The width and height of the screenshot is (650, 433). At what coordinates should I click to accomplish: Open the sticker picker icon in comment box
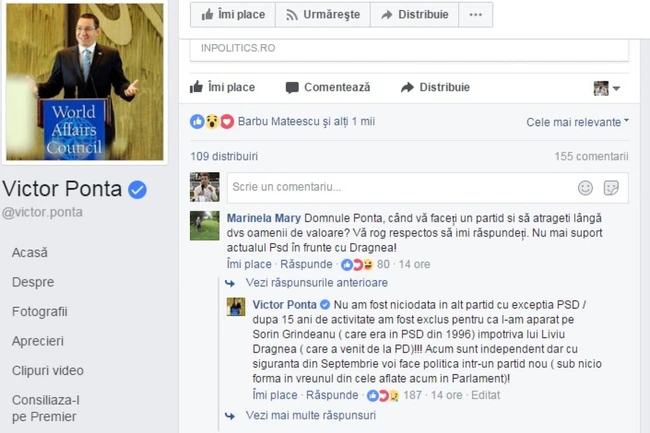click(611, 188)
